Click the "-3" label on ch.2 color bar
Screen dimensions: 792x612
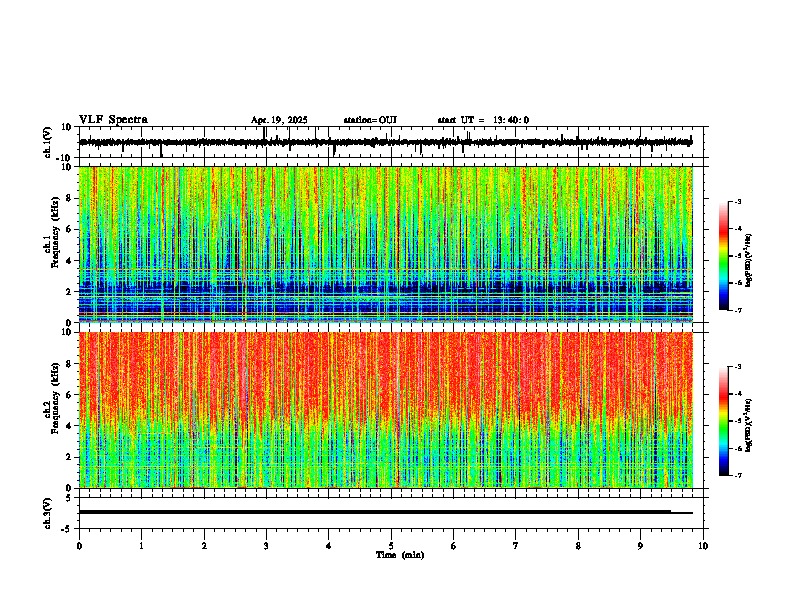point(738,367)
